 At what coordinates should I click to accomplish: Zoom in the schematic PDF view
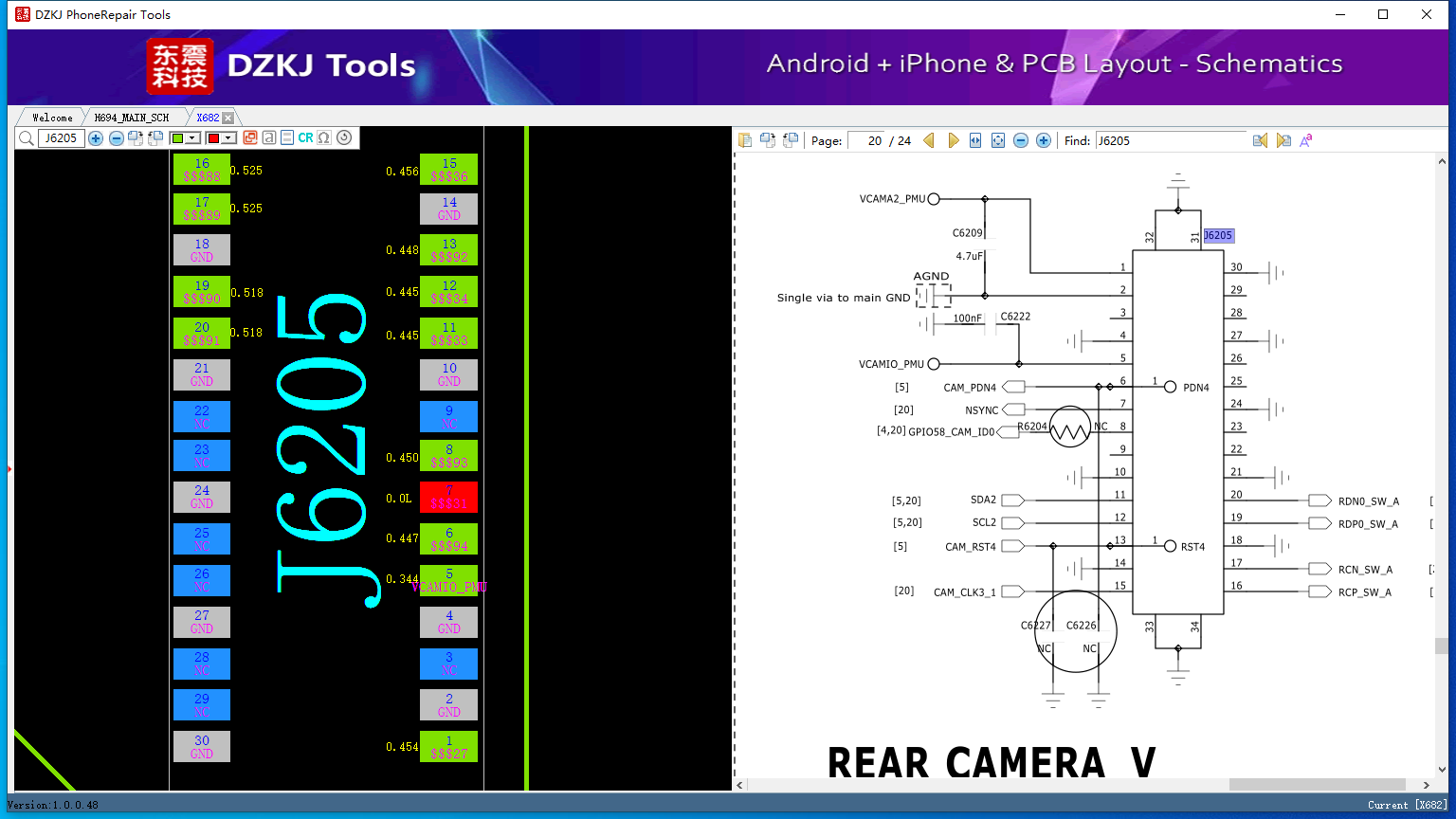click(1044, 140)
